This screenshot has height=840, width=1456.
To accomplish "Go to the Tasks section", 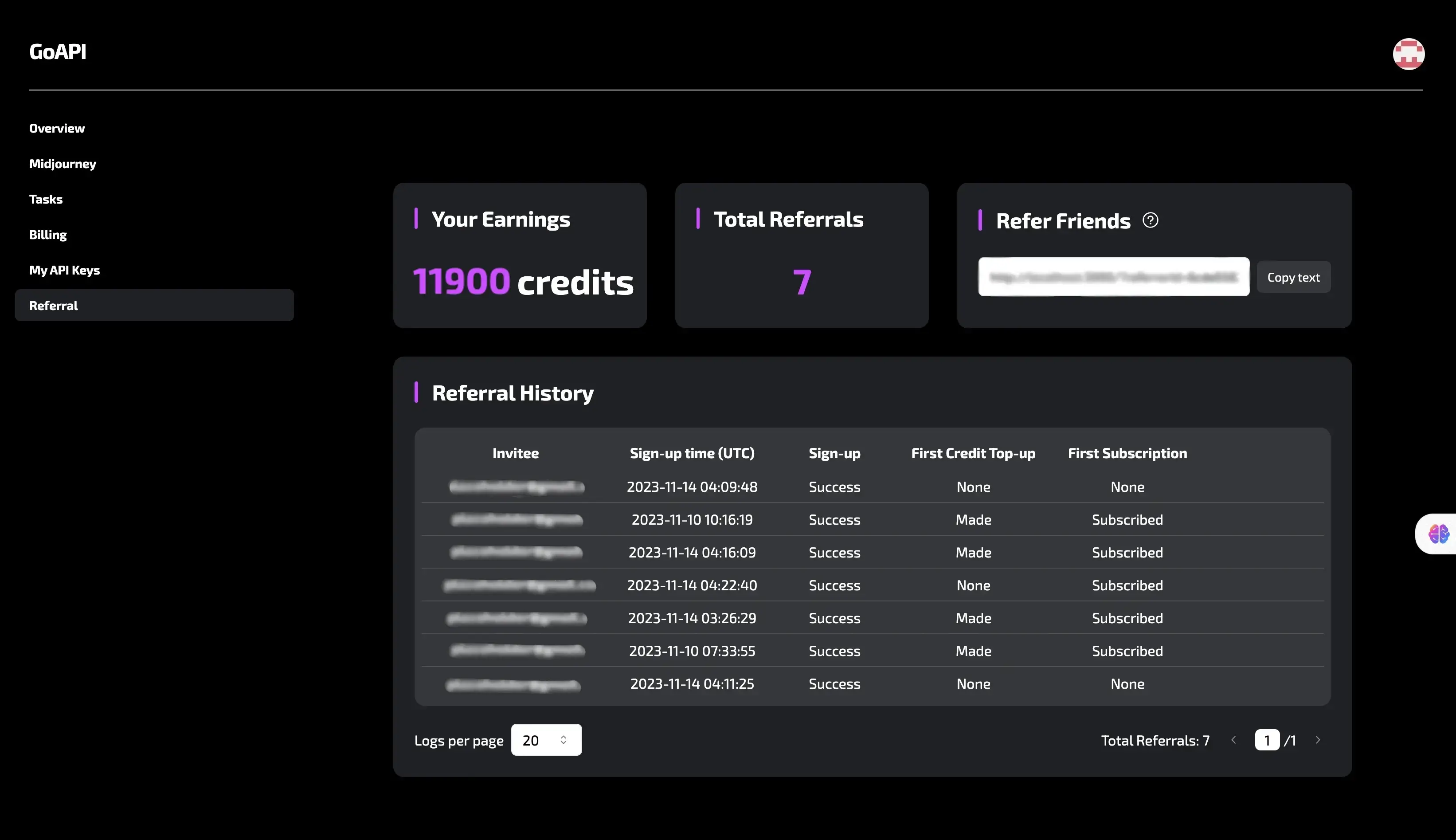I will click(46, 199).
